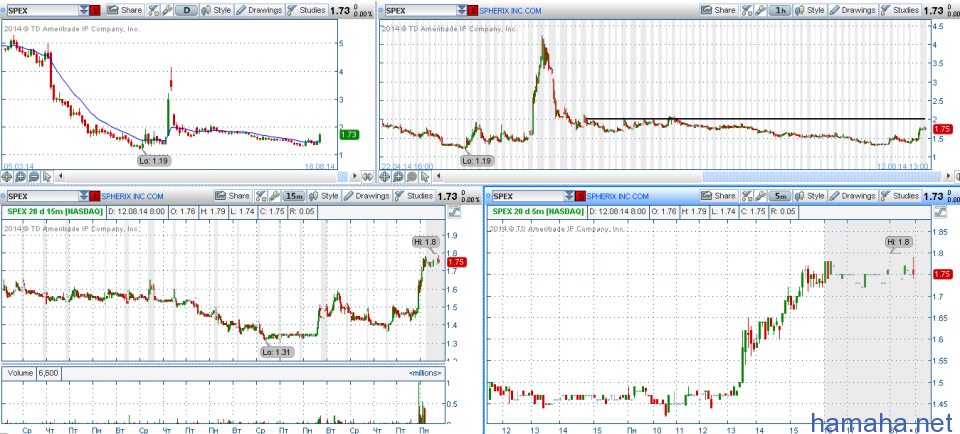Screen dimensions: 960x434
Task: Click SPEX symbol field in 5m chart
Action: 528,196
